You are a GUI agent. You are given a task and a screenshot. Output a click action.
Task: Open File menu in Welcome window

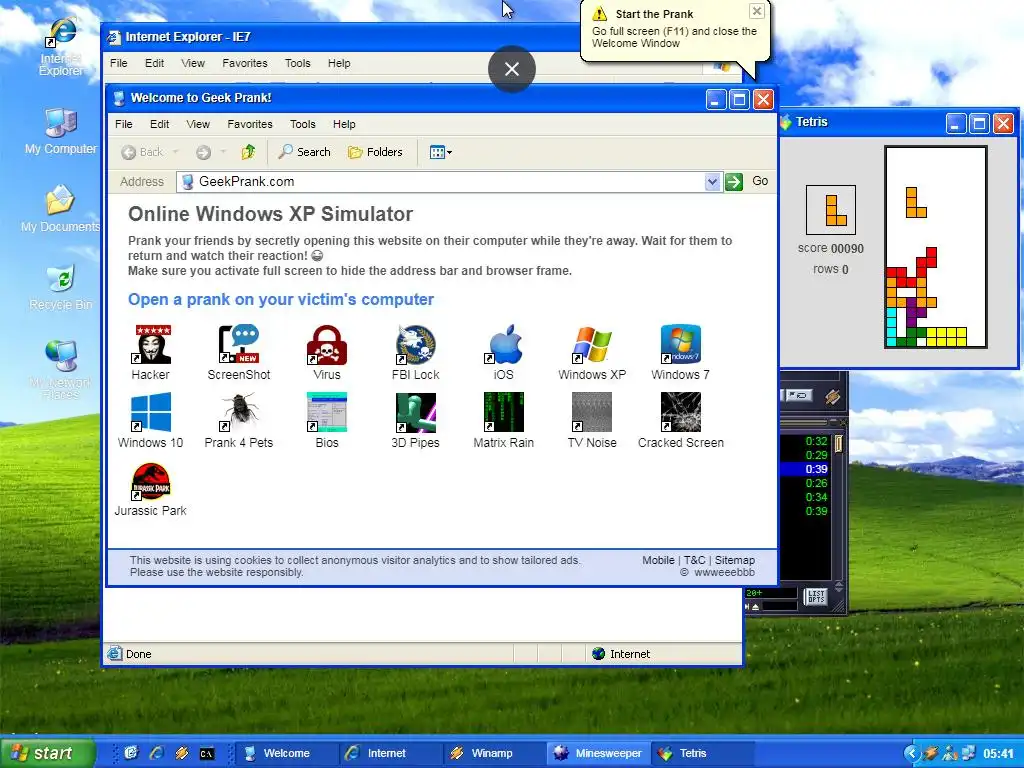pos(123,124)
